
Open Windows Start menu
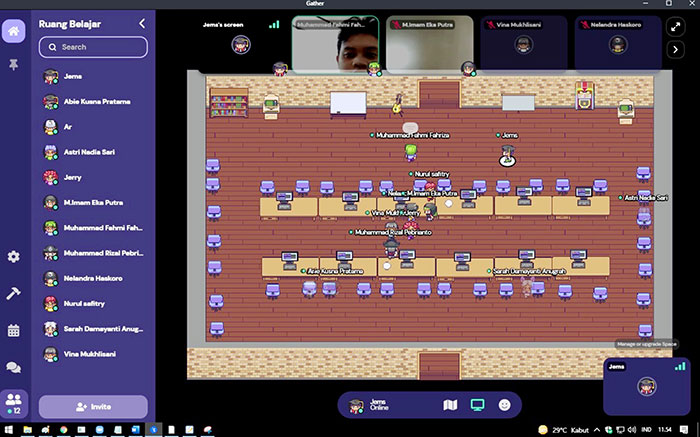[8, 430]
